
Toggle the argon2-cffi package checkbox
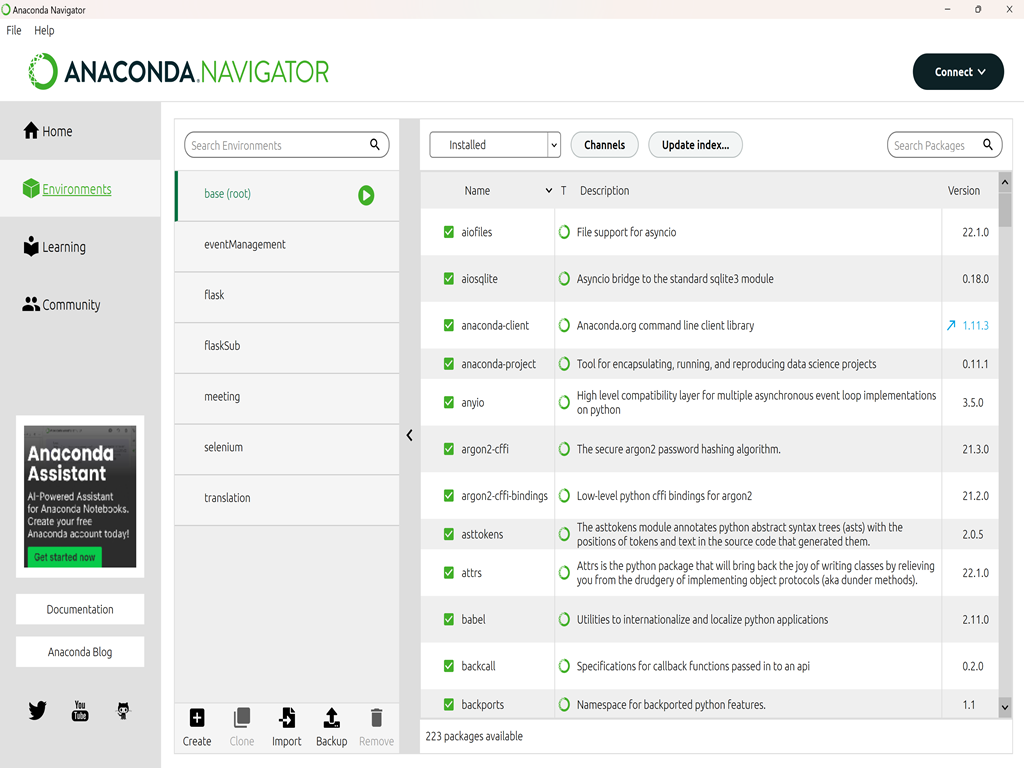(x=449, y=449)
